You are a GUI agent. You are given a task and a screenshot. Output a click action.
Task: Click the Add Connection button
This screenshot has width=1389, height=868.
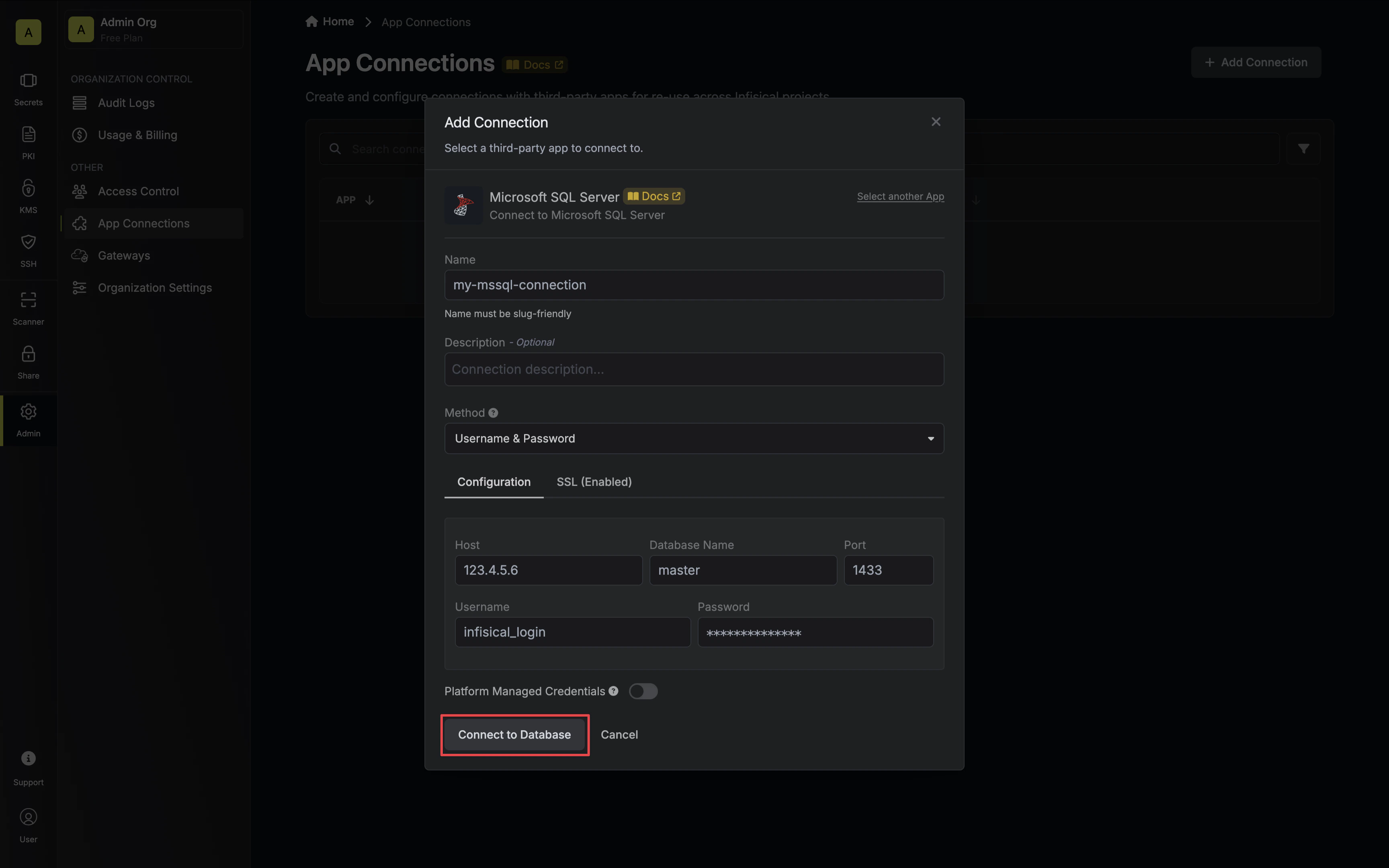coord(1256,62)
